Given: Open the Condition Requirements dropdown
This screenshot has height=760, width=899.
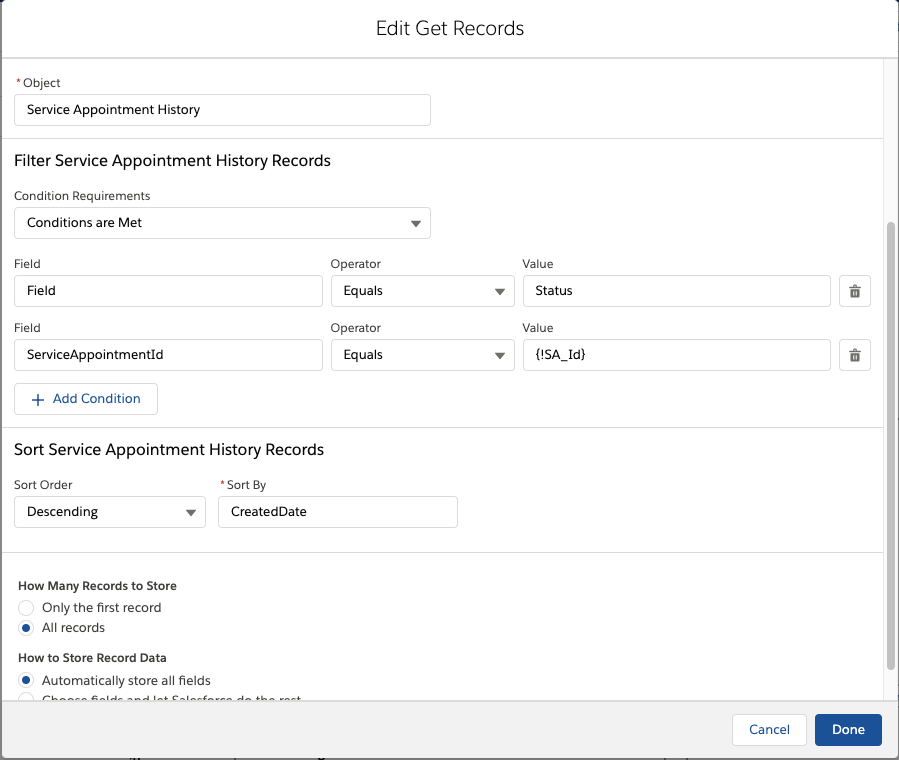Looking at the screenshot, I should coord(222,223).
